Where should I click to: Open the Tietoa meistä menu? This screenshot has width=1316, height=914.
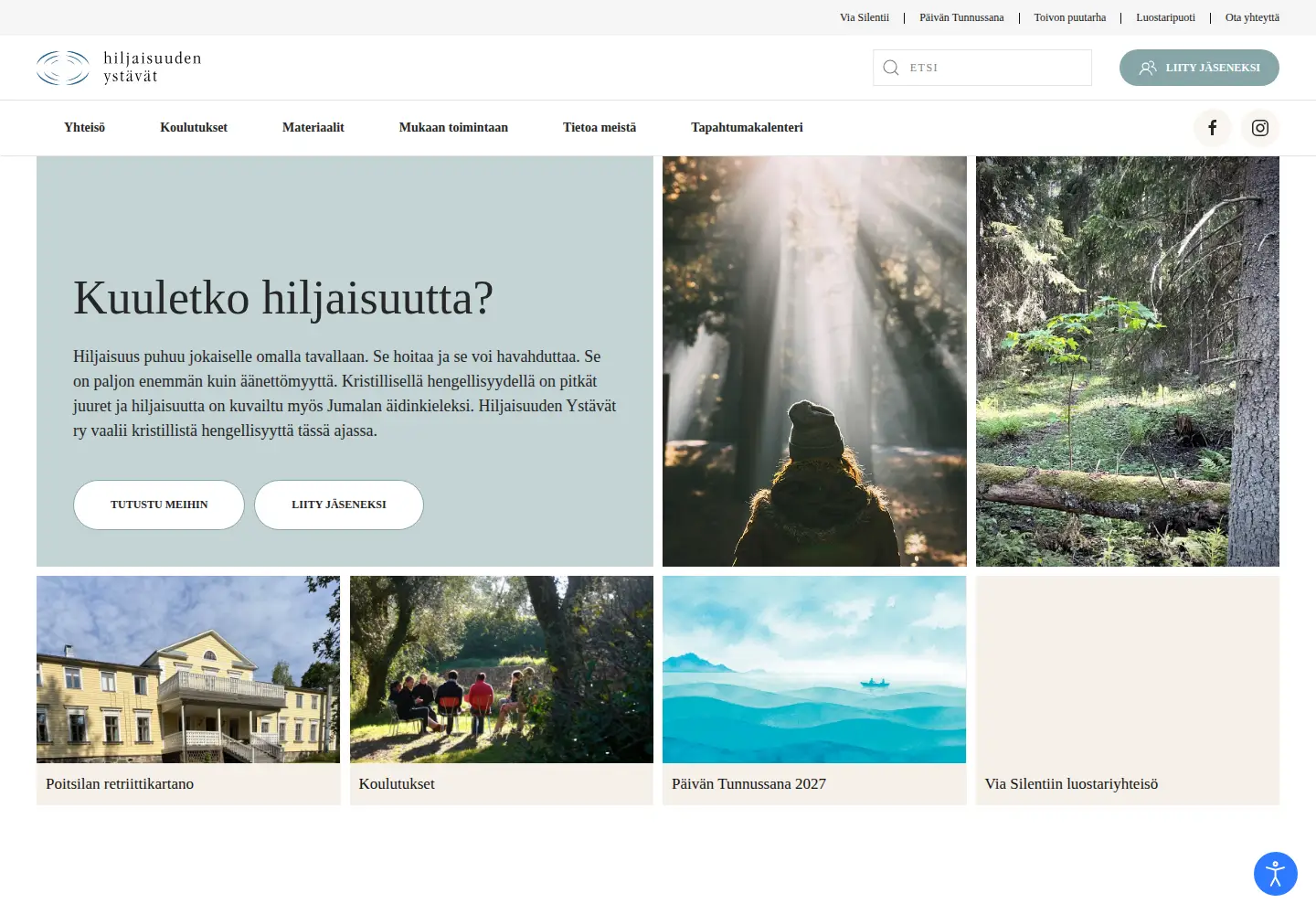[x=600, y=128]
